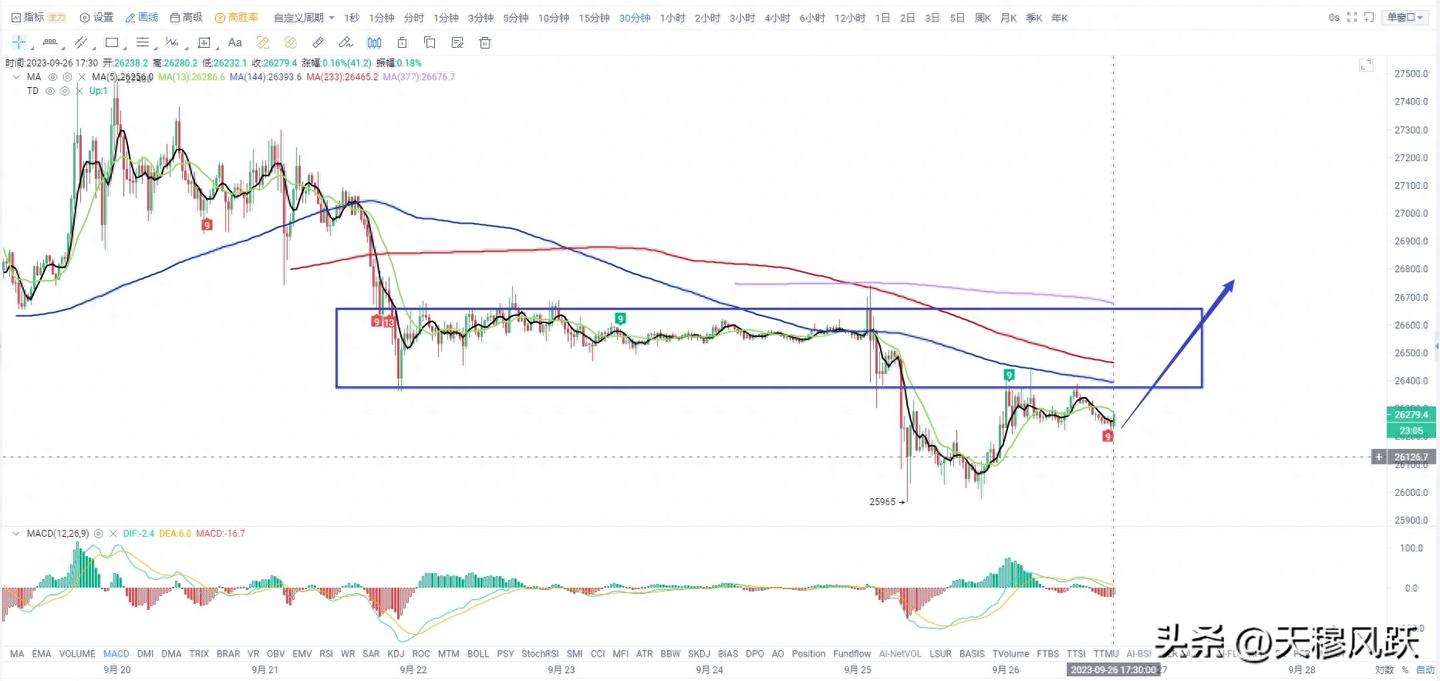Viewport: 1440px width, 681px height.
Task: Toggle logarithmic 对数 scale option
Action: point(1384,670)
